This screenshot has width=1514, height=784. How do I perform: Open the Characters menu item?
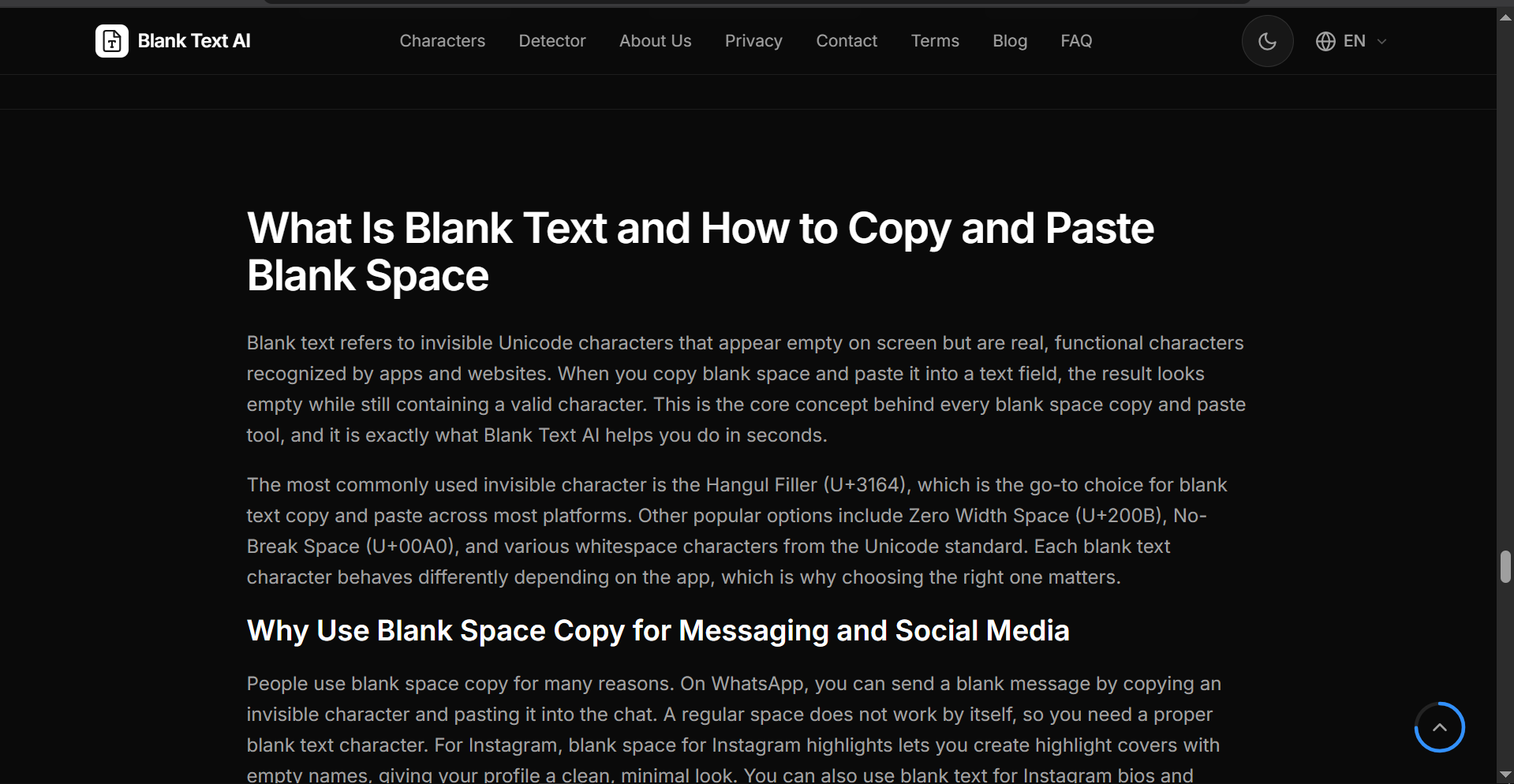(442, 41)
